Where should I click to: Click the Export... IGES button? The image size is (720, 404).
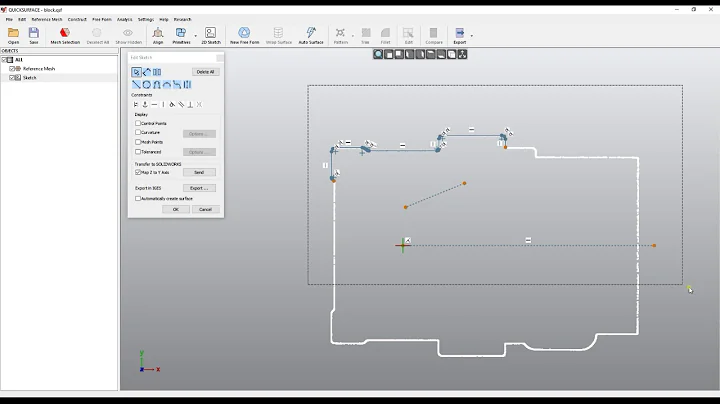click(x=199, y=188)
